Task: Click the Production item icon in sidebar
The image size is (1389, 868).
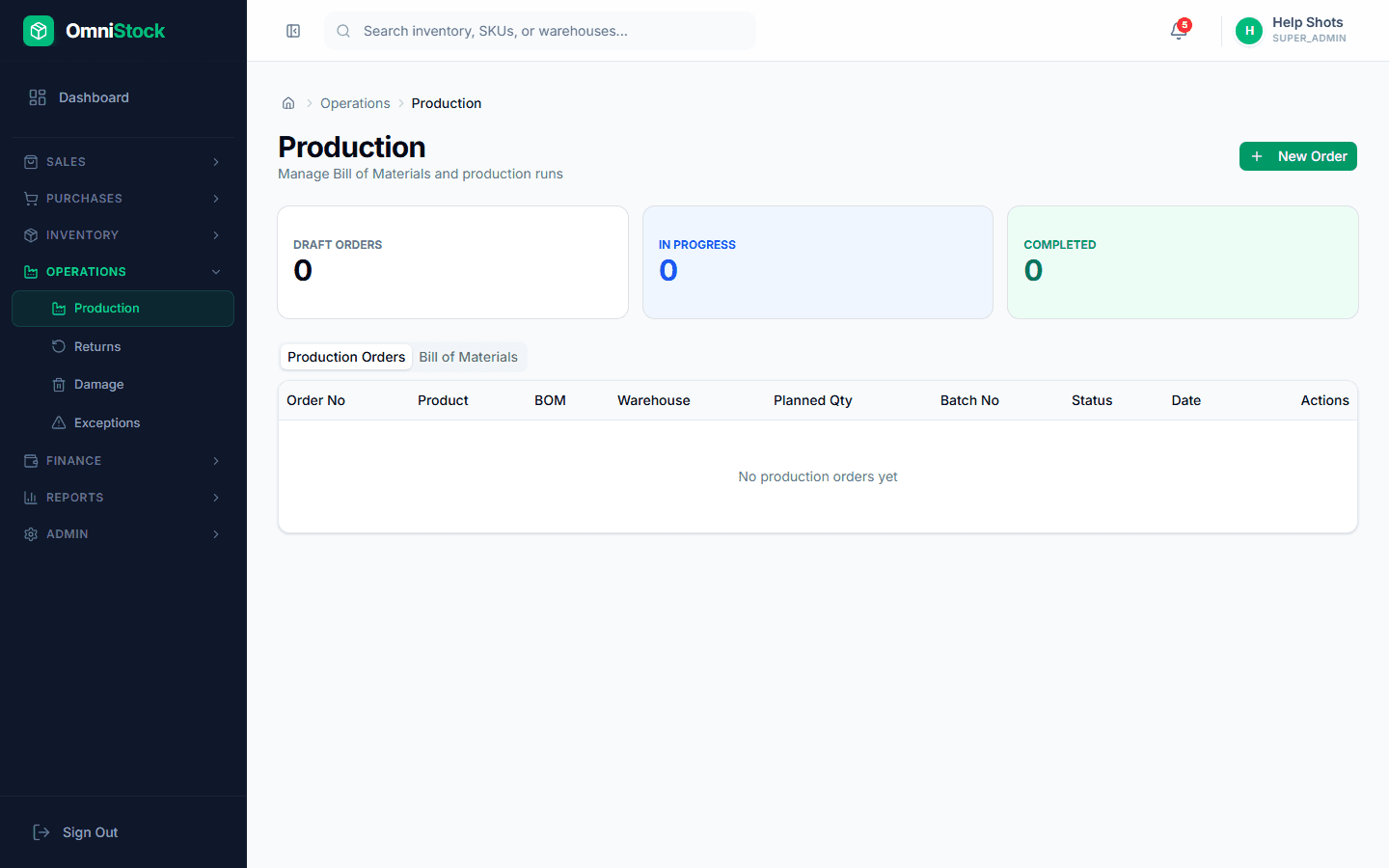Action: coord(59,309)
